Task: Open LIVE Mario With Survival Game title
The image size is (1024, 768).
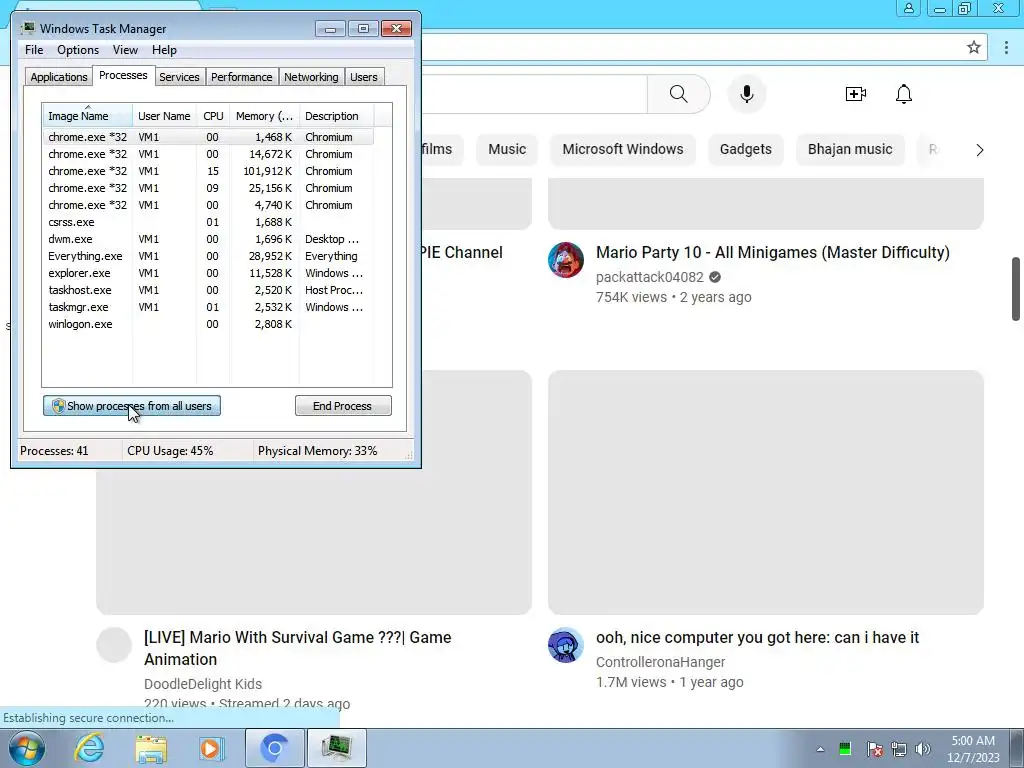Action: (298, 648)
